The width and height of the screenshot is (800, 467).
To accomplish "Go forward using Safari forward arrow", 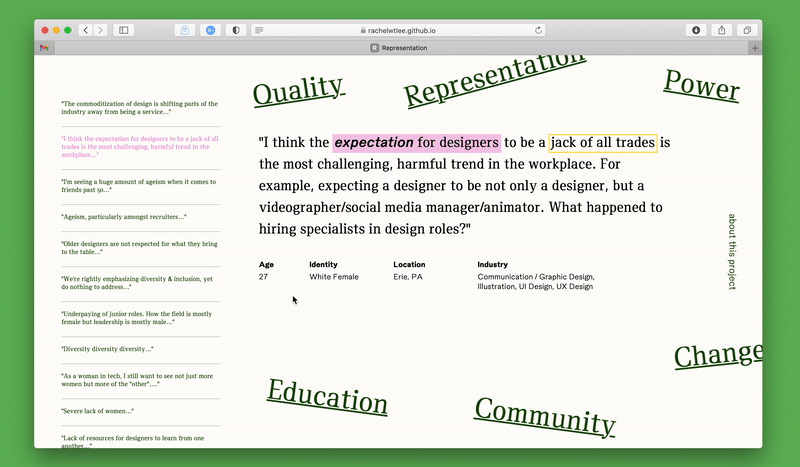I will [101, 30].
